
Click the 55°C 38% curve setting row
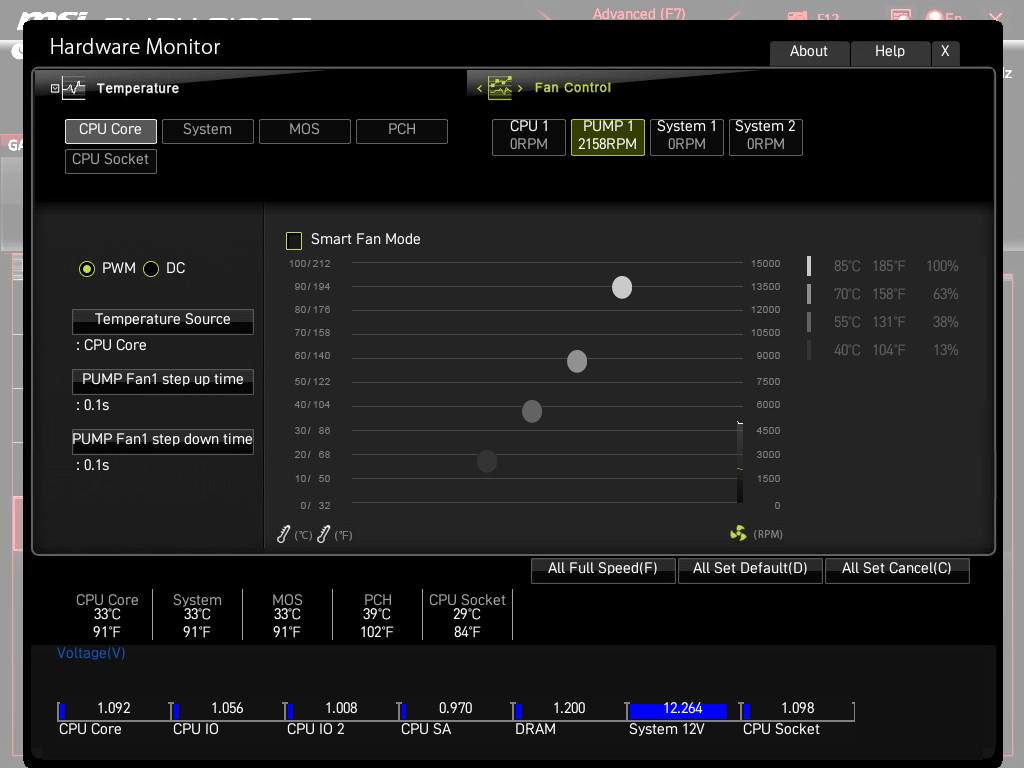pos(884,323)
